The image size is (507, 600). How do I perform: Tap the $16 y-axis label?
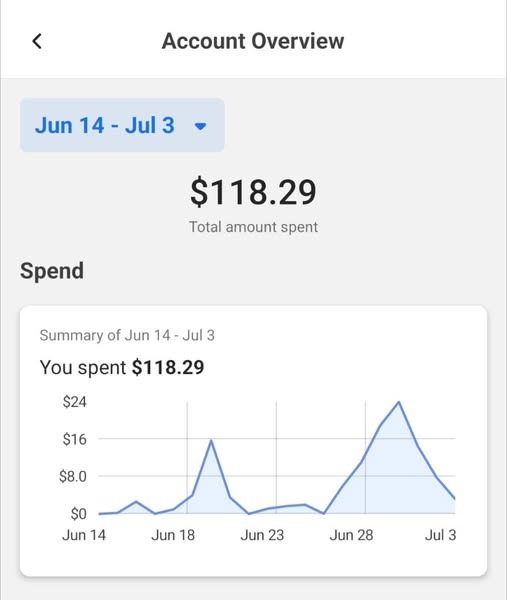click(75, 439)
